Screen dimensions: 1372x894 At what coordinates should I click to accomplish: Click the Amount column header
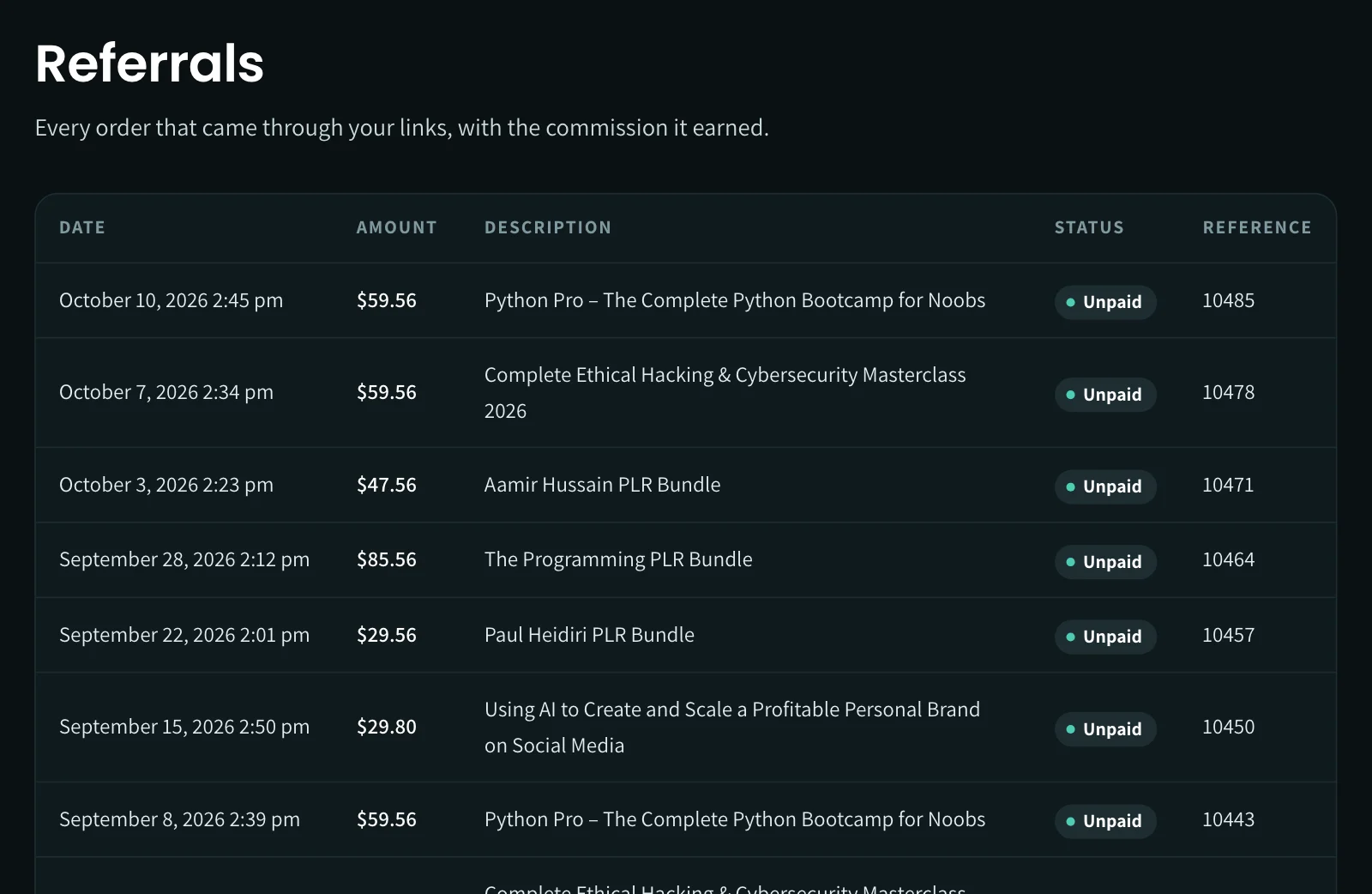tap(397, 227)
